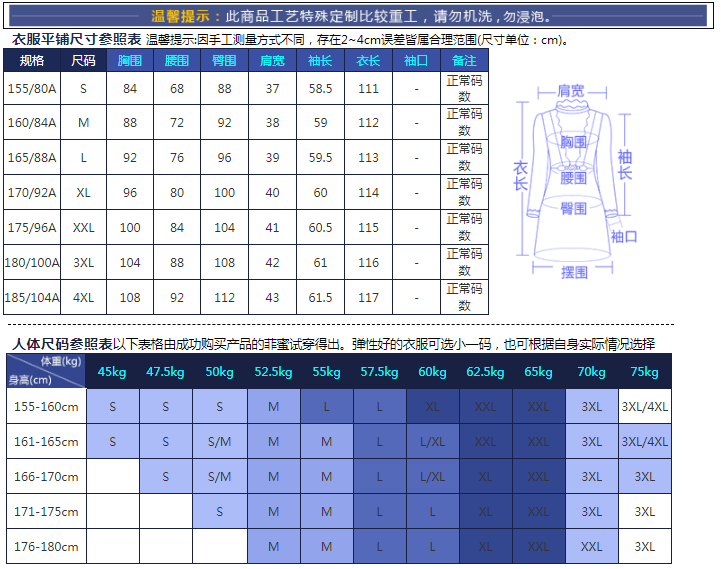Click the 规格 column header
721x569 pixels.
32,60
